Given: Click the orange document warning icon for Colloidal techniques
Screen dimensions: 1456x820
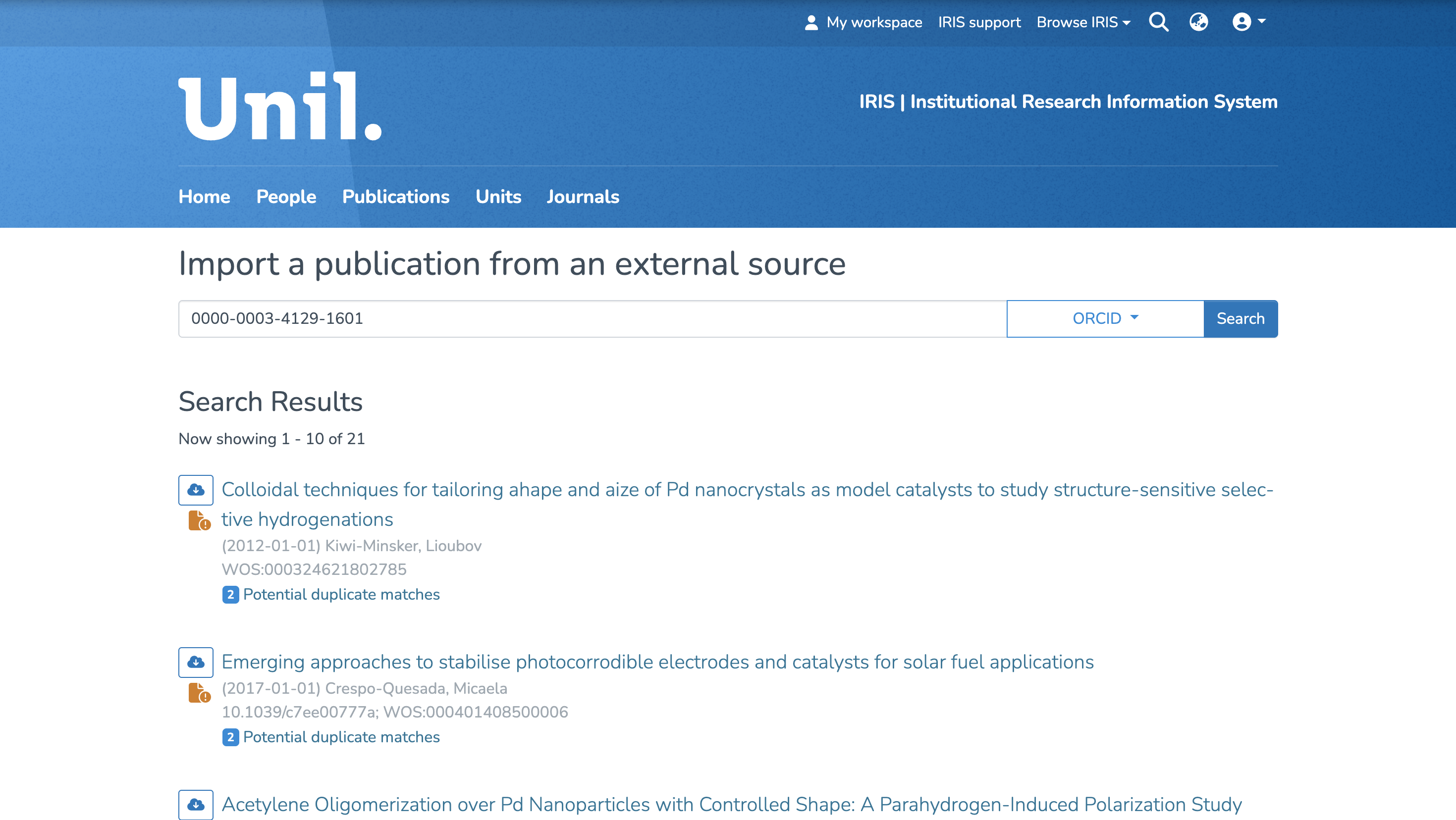Looking at the screenshot, I should coord(199,520).
